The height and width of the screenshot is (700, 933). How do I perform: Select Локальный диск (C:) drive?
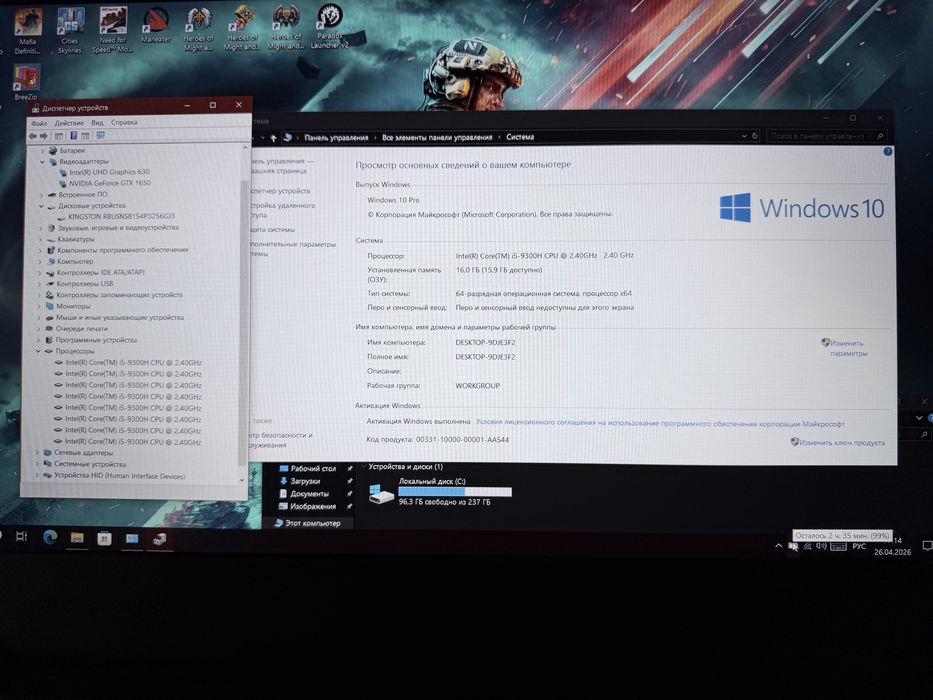click(440, 491)
